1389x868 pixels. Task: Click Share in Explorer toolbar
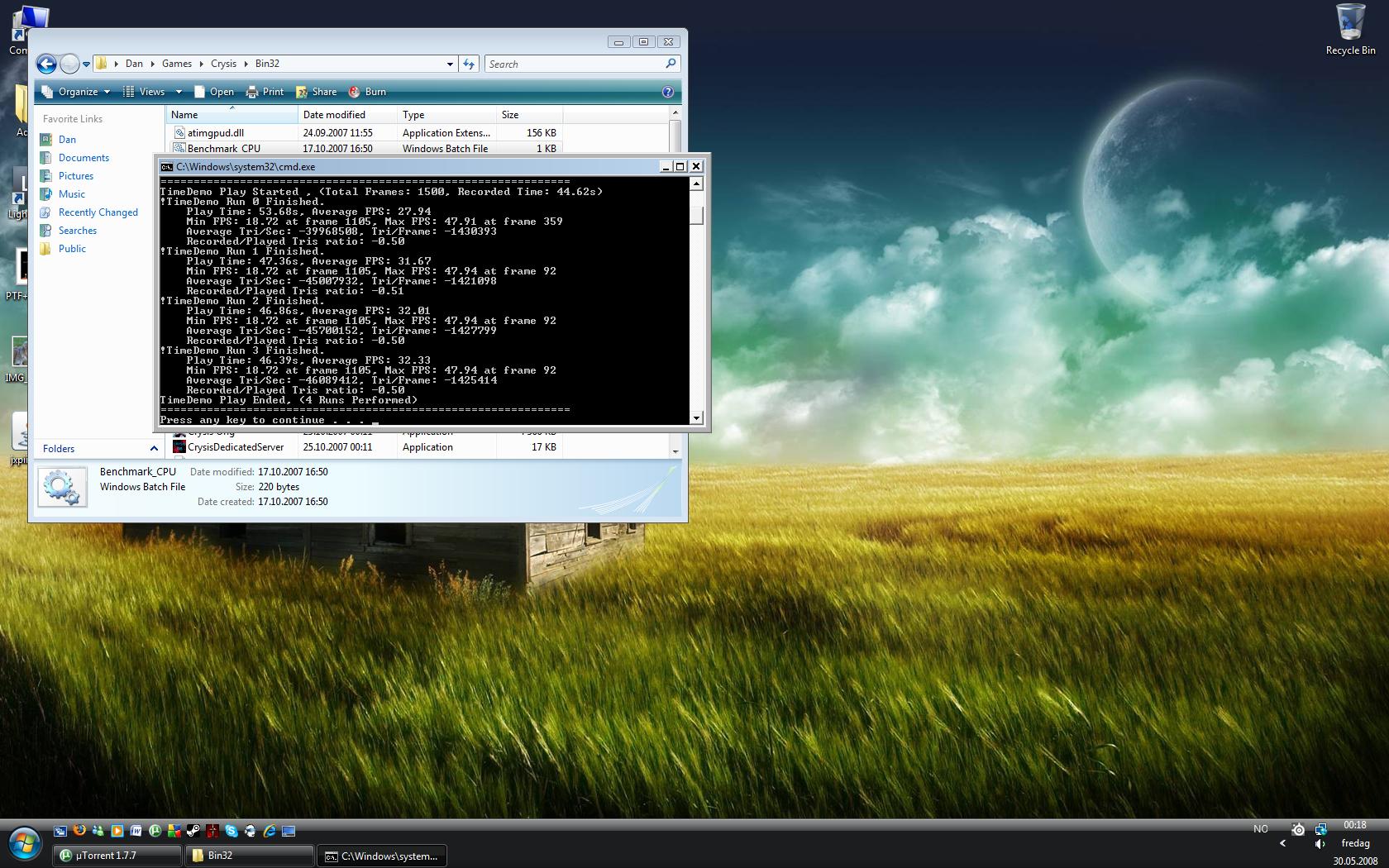point(316,92)
